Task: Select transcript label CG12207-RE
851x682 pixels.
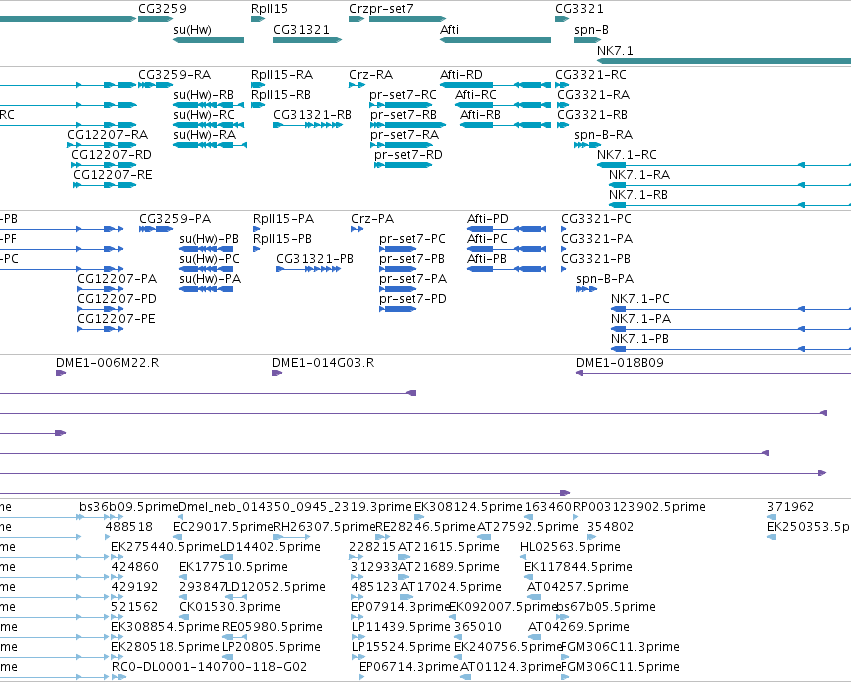Action: click(x=113, y=175)
